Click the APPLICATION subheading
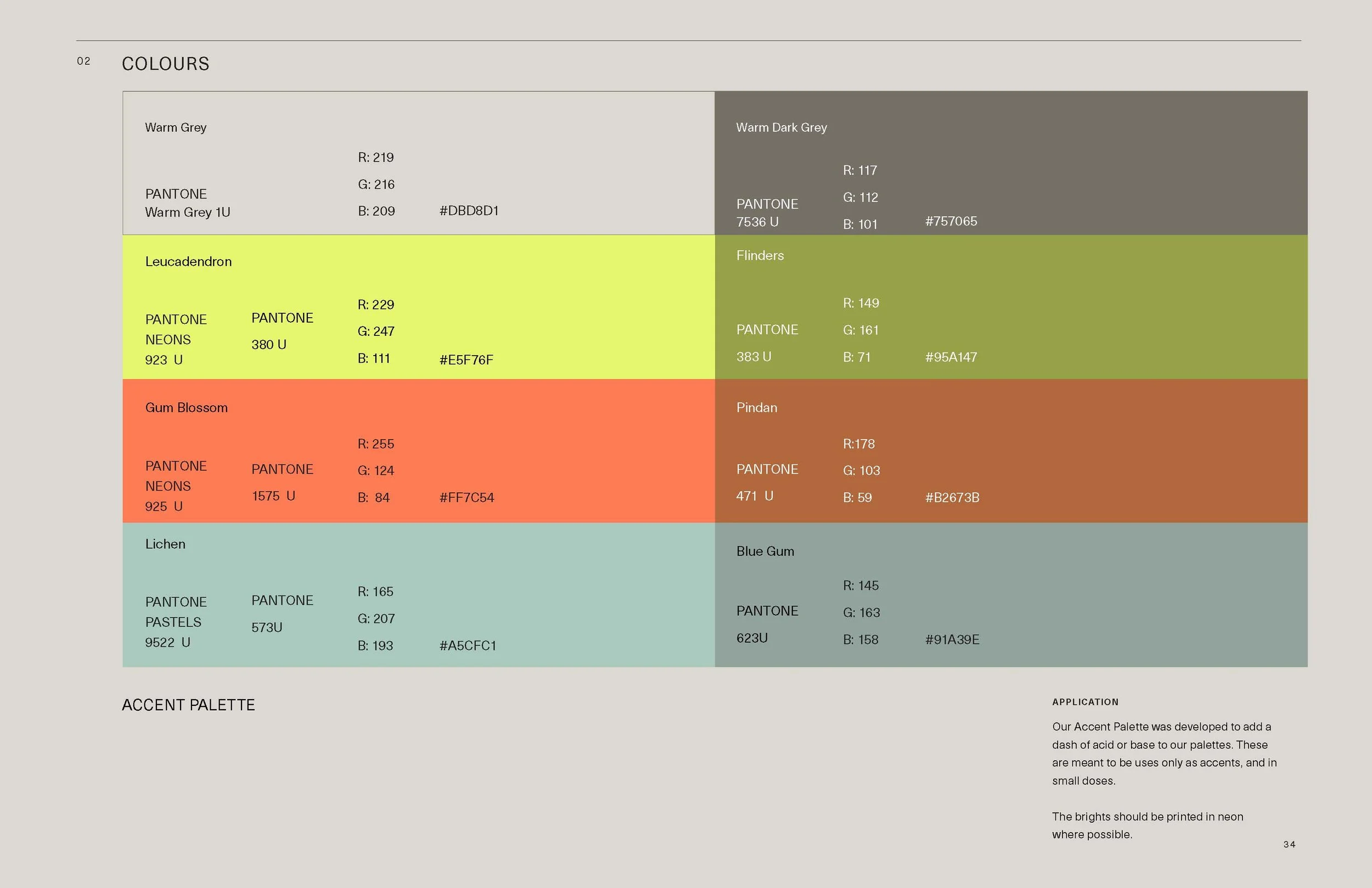This screenshot has height=888, width=1372. tap(1085, 702)
